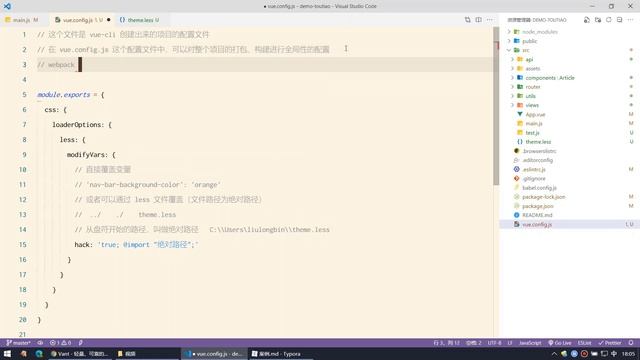Open Vant browser window from taskbar

79,354
